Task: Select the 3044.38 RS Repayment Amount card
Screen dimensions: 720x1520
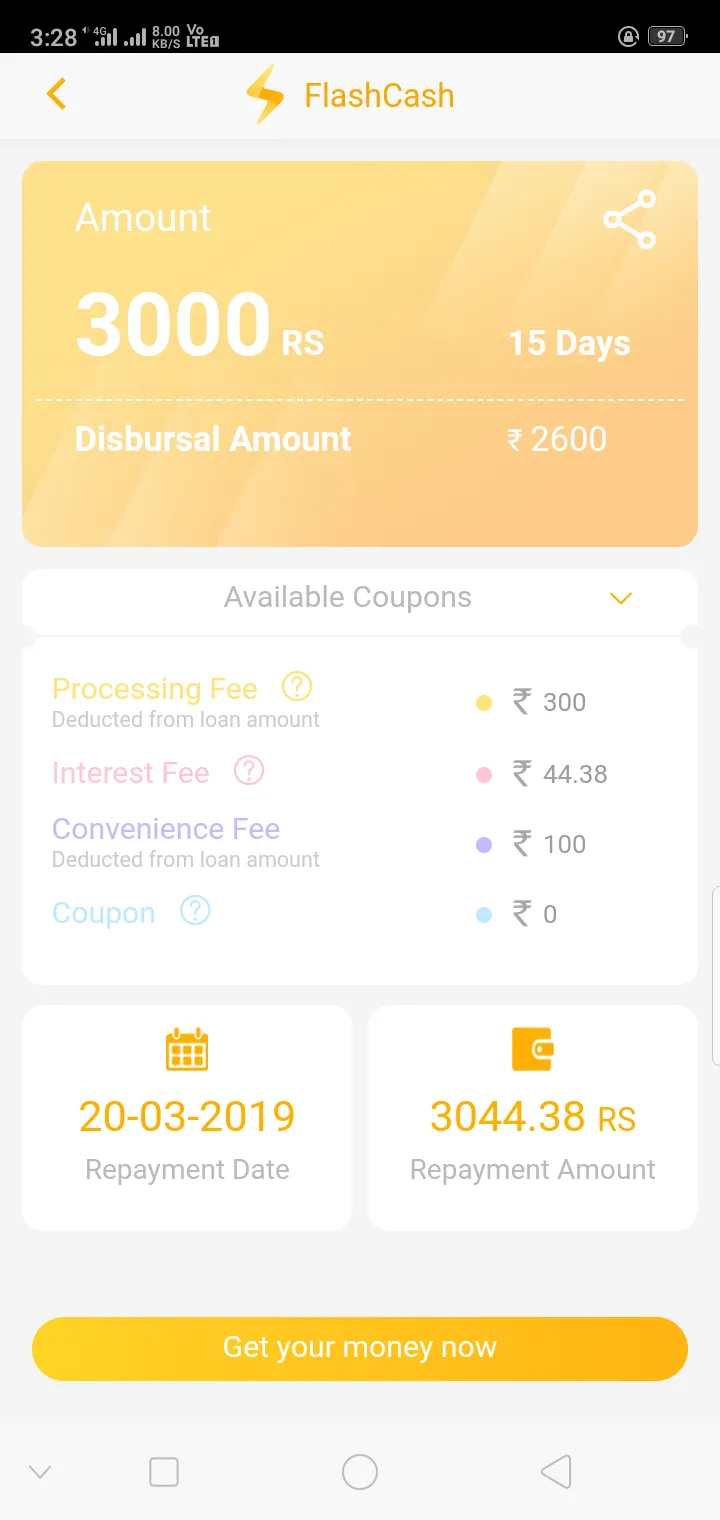Action: pos(533,1117)
